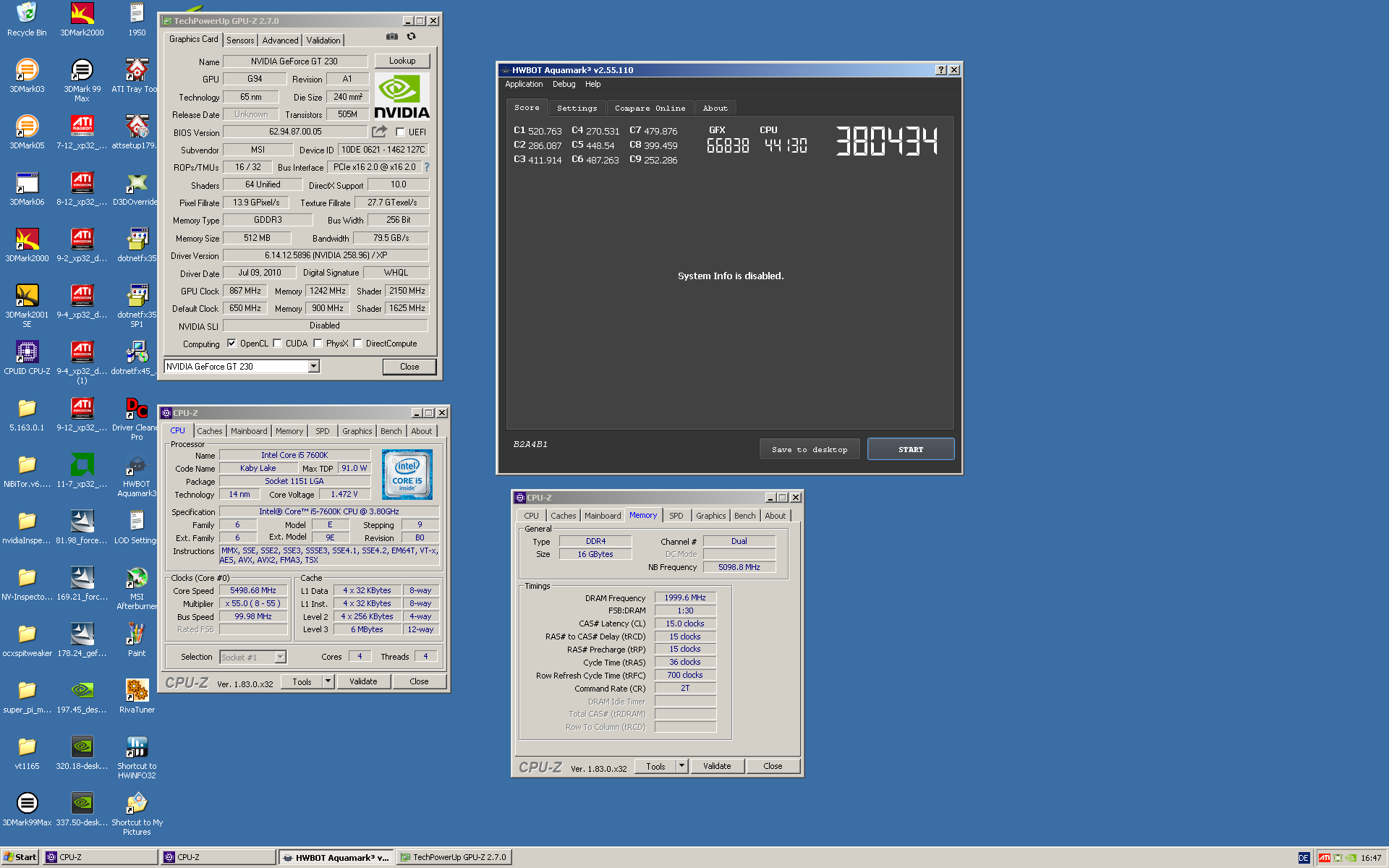This screenshot has width=1389, height=868.
Task: Click Save to desktop button
Action: [x=810, y=449]
